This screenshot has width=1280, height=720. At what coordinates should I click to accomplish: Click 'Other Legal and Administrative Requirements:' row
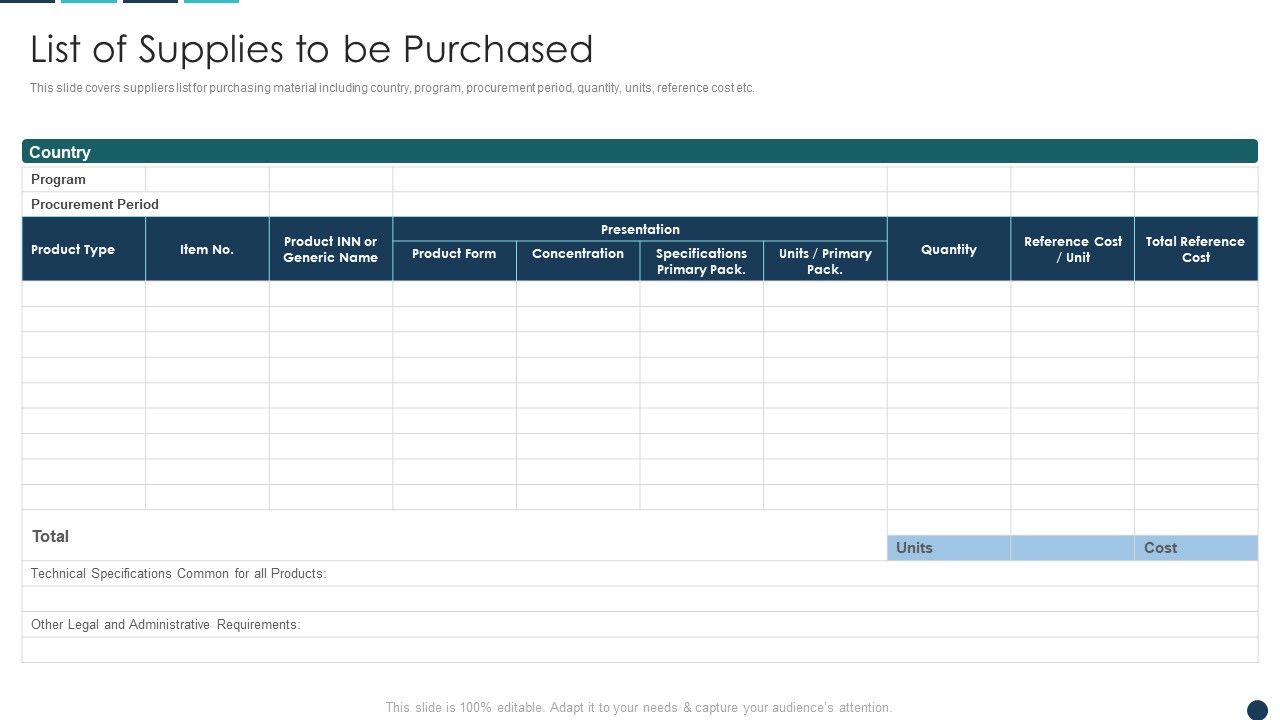[640, 624]
